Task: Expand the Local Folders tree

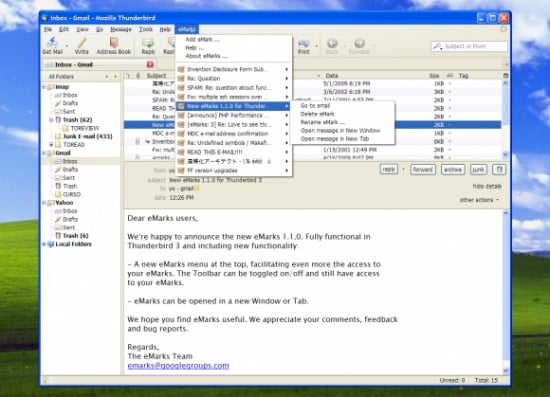Action: point(44,244)
